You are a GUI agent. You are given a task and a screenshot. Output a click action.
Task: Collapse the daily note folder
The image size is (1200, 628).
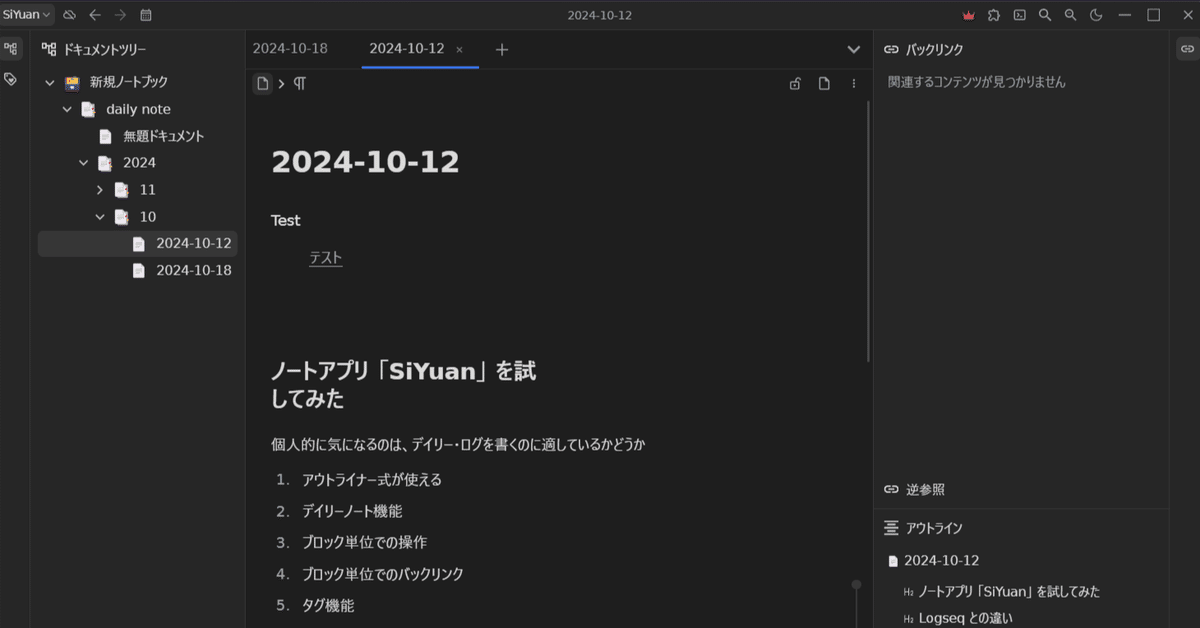tap(67, 109)
